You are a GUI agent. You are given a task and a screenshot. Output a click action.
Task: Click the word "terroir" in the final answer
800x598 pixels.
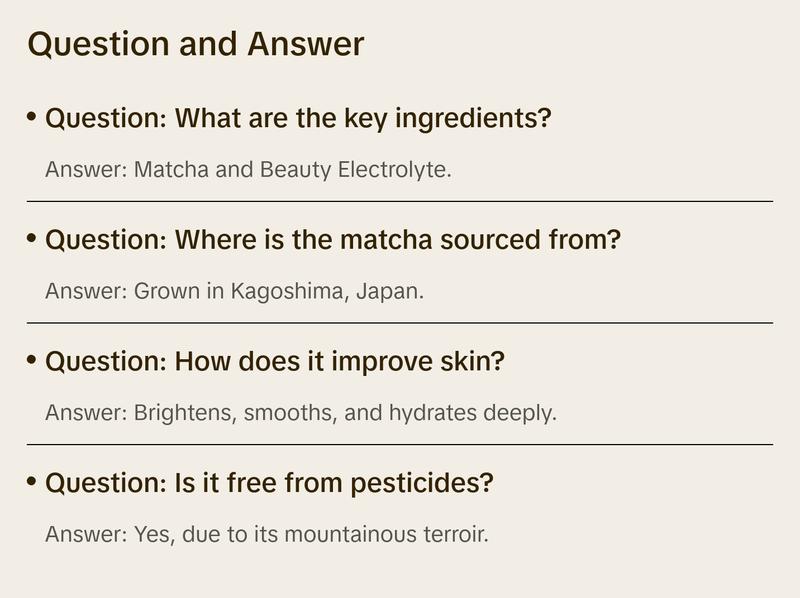click(x=454, y=535)
